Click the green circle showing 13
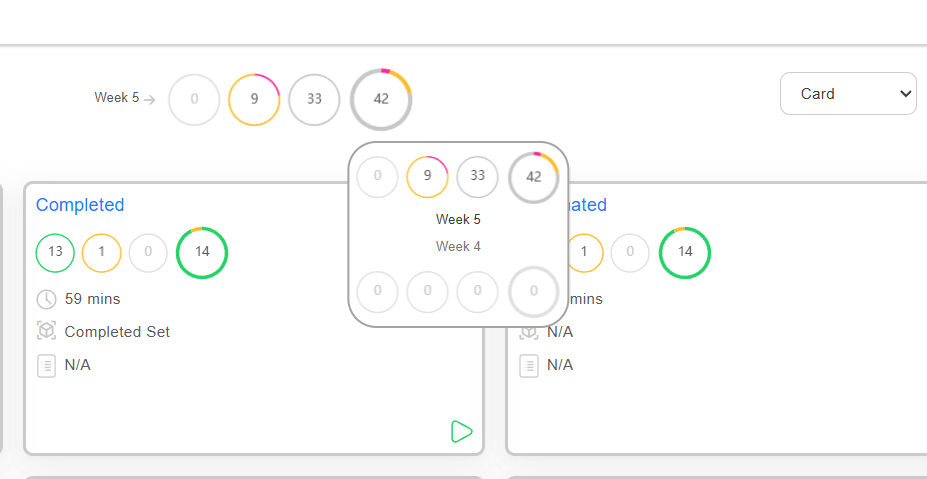This screenshot has width=927, height=479. [x=55, y=252]
